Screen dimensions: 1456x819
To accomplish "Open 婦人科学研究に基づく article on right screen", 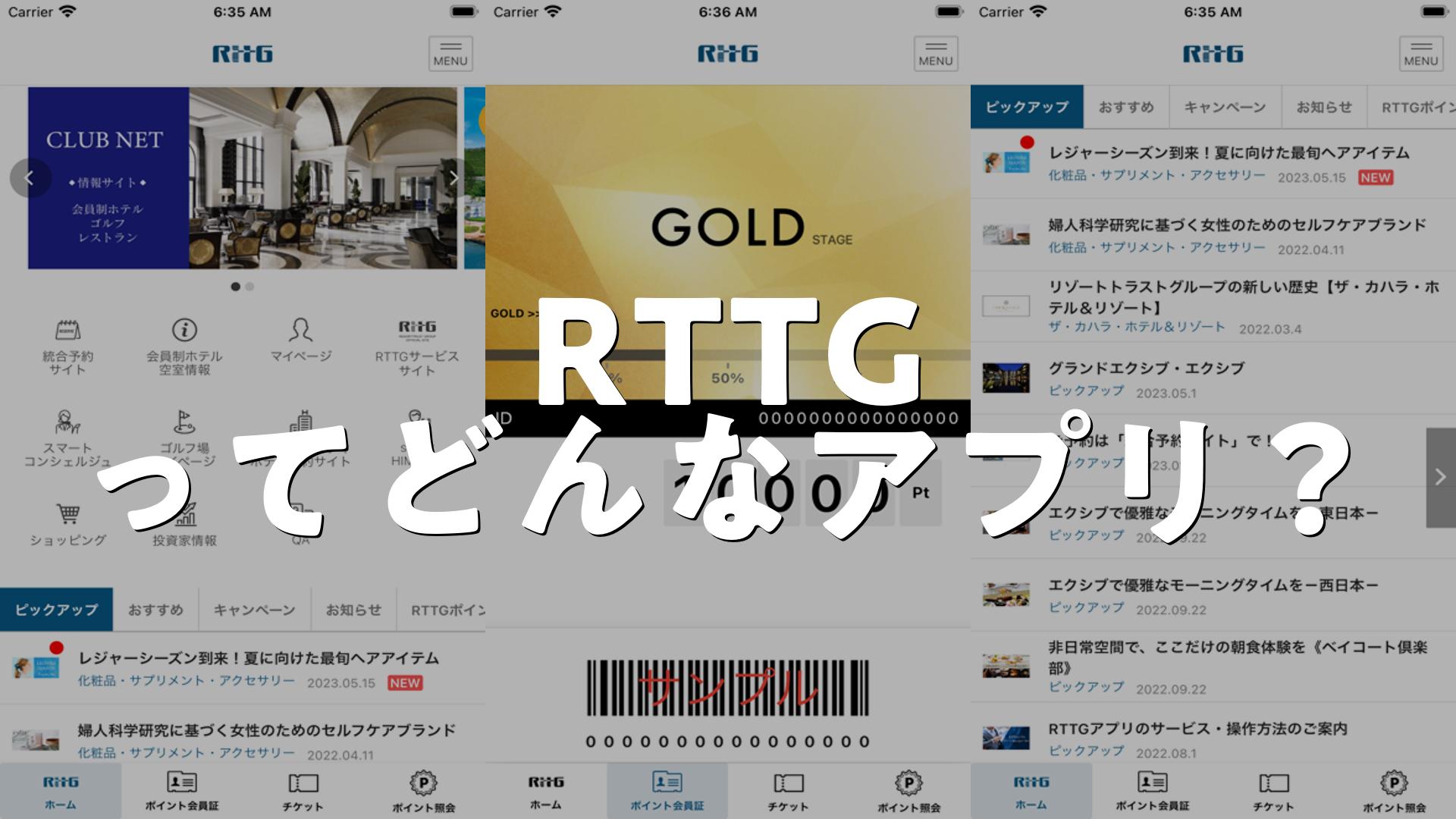I will click(1213, 235).
